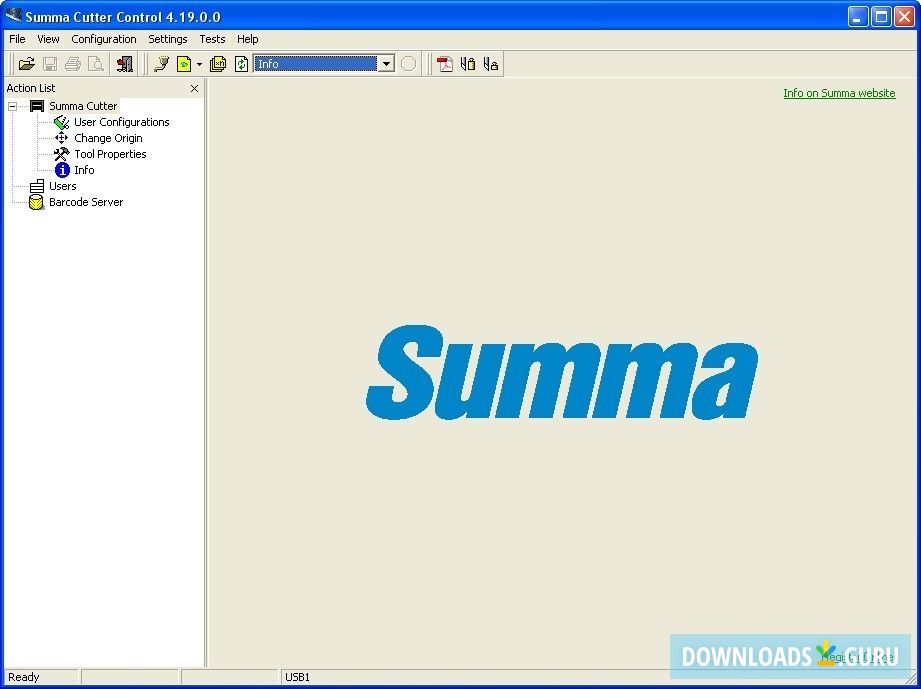Click the Summa logo image

point(562,372)
